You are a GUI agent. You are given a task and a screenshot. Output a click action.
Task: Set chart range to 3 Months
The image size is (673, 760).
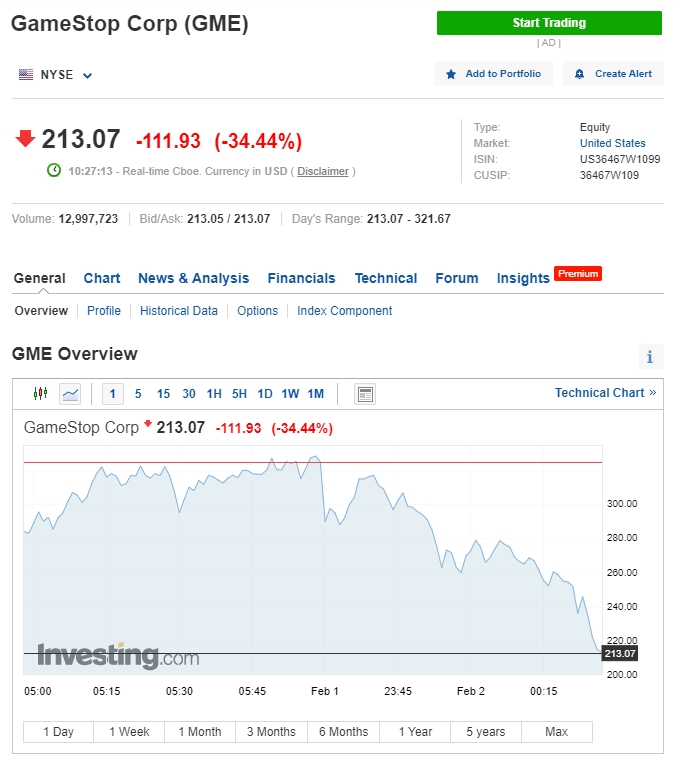[271, 731]
